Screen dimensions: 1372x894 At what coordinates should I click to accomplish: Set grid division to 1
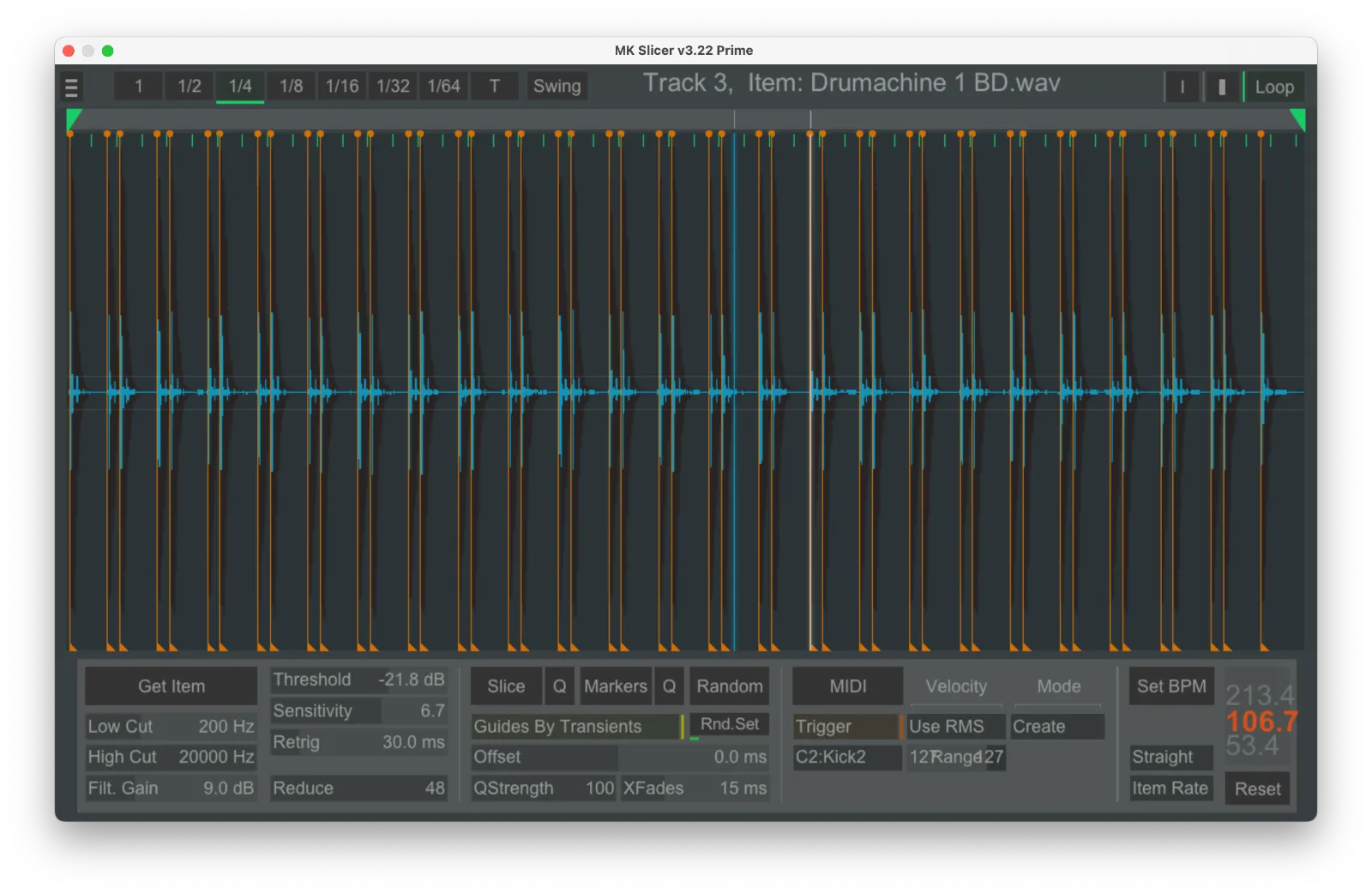click(138, 86)
